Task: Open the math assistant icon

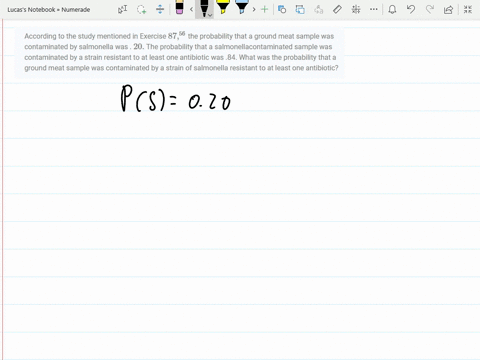Action: click(x=356, y=9)
